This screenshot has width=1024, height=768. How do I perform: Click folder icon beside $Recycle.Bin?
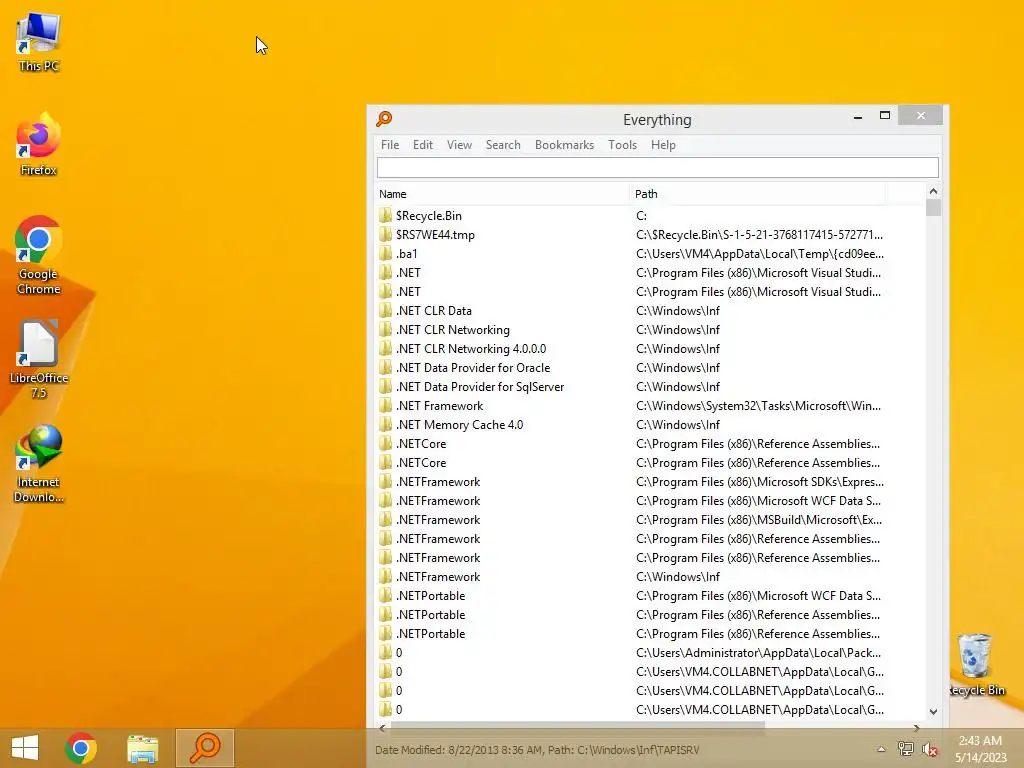tap(385, 216)
